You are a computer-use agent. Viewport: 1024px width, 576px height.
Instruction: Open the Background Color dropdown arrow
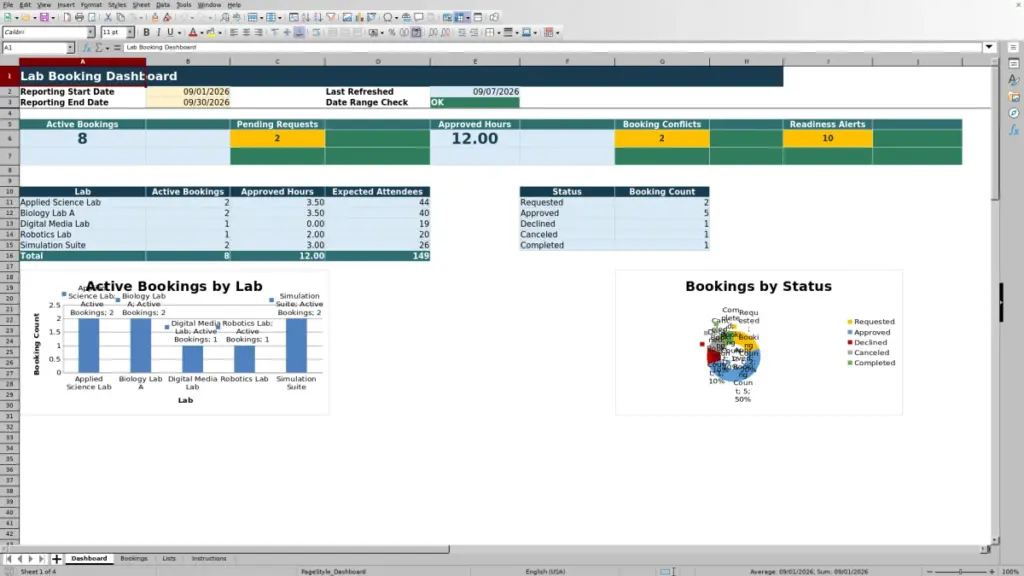point(220,32)
